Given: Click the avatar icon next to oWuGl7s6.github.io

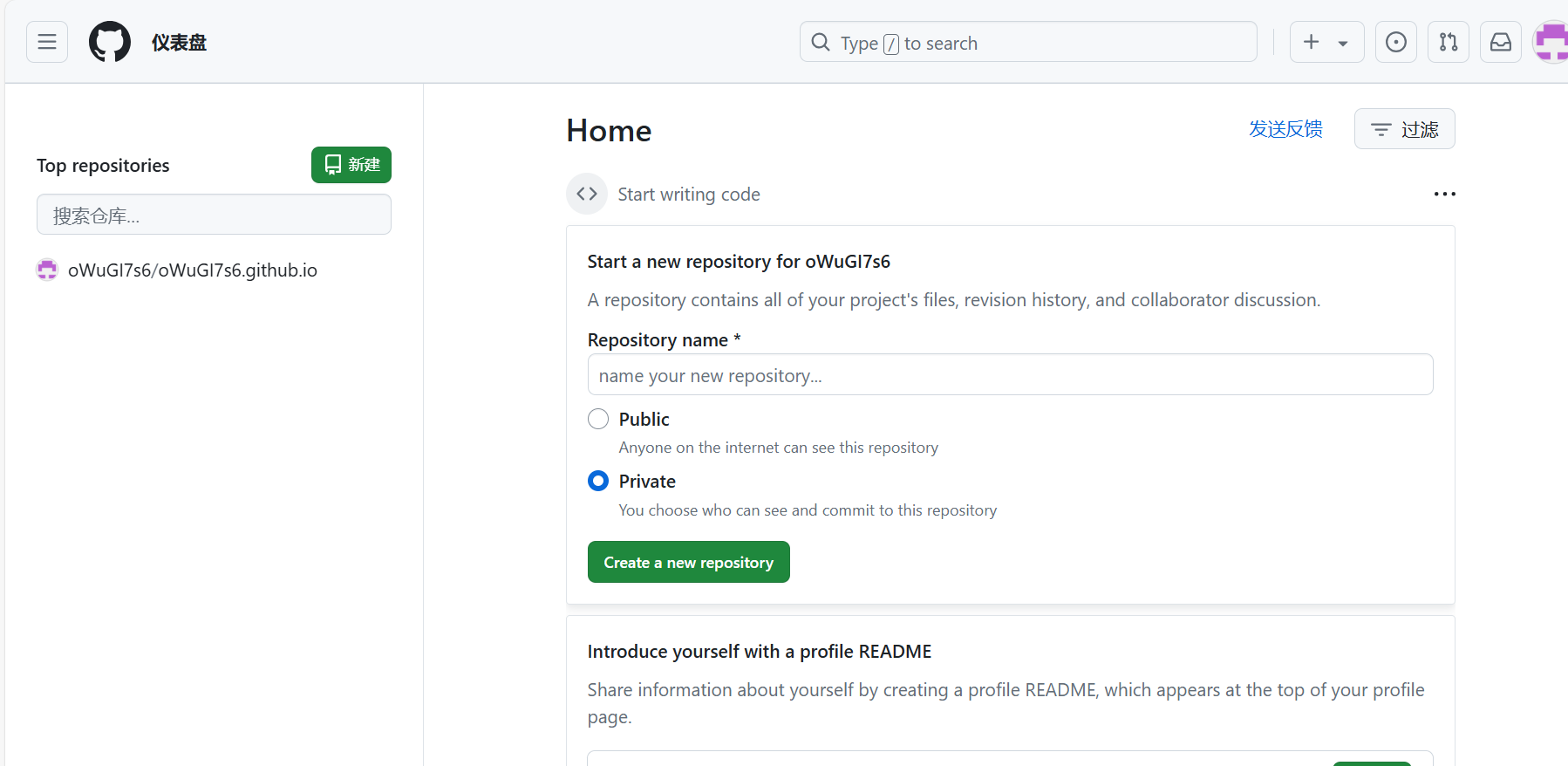Looking at the screenshot, I should point(47,270).
